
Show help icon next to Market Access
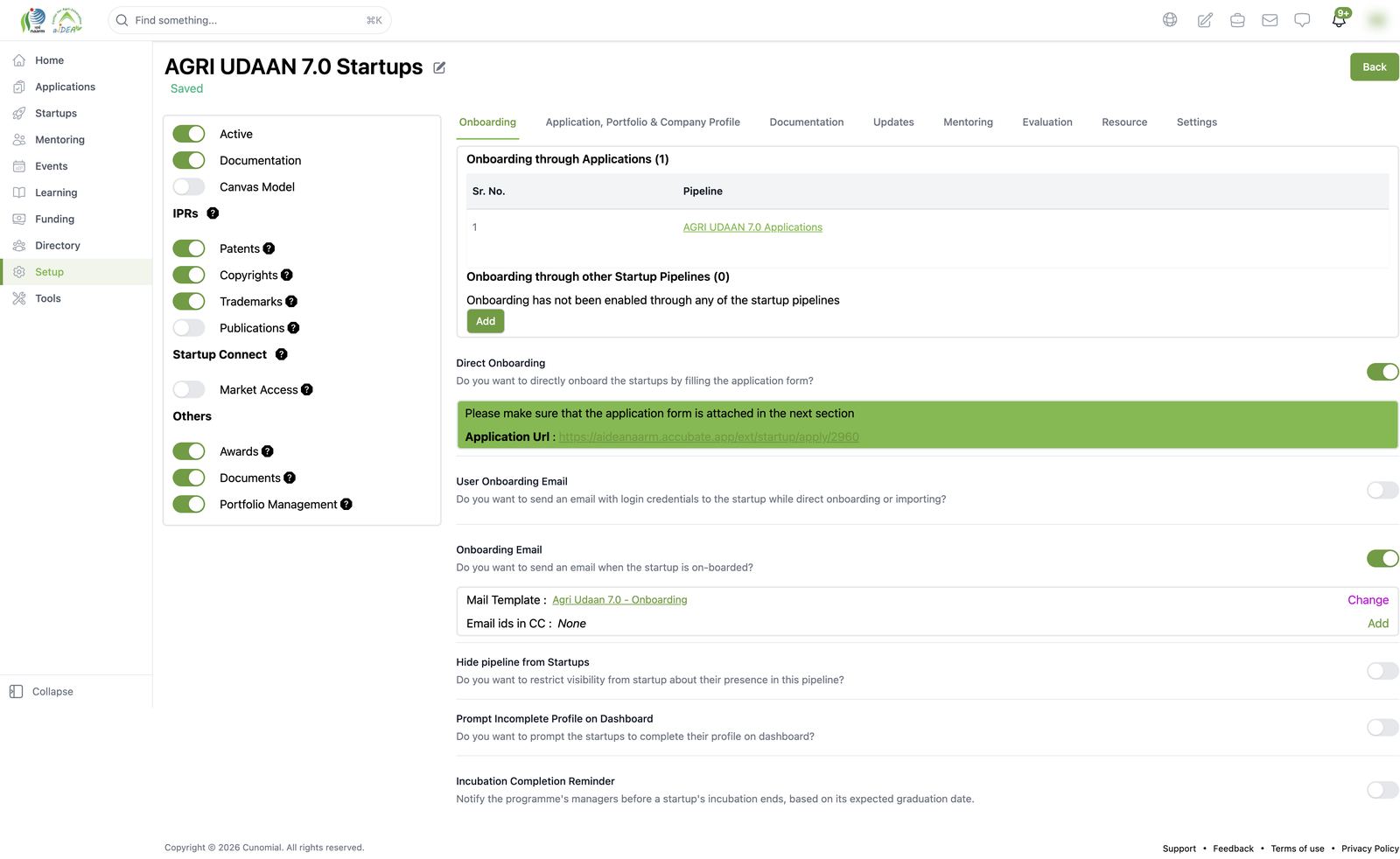306,389
